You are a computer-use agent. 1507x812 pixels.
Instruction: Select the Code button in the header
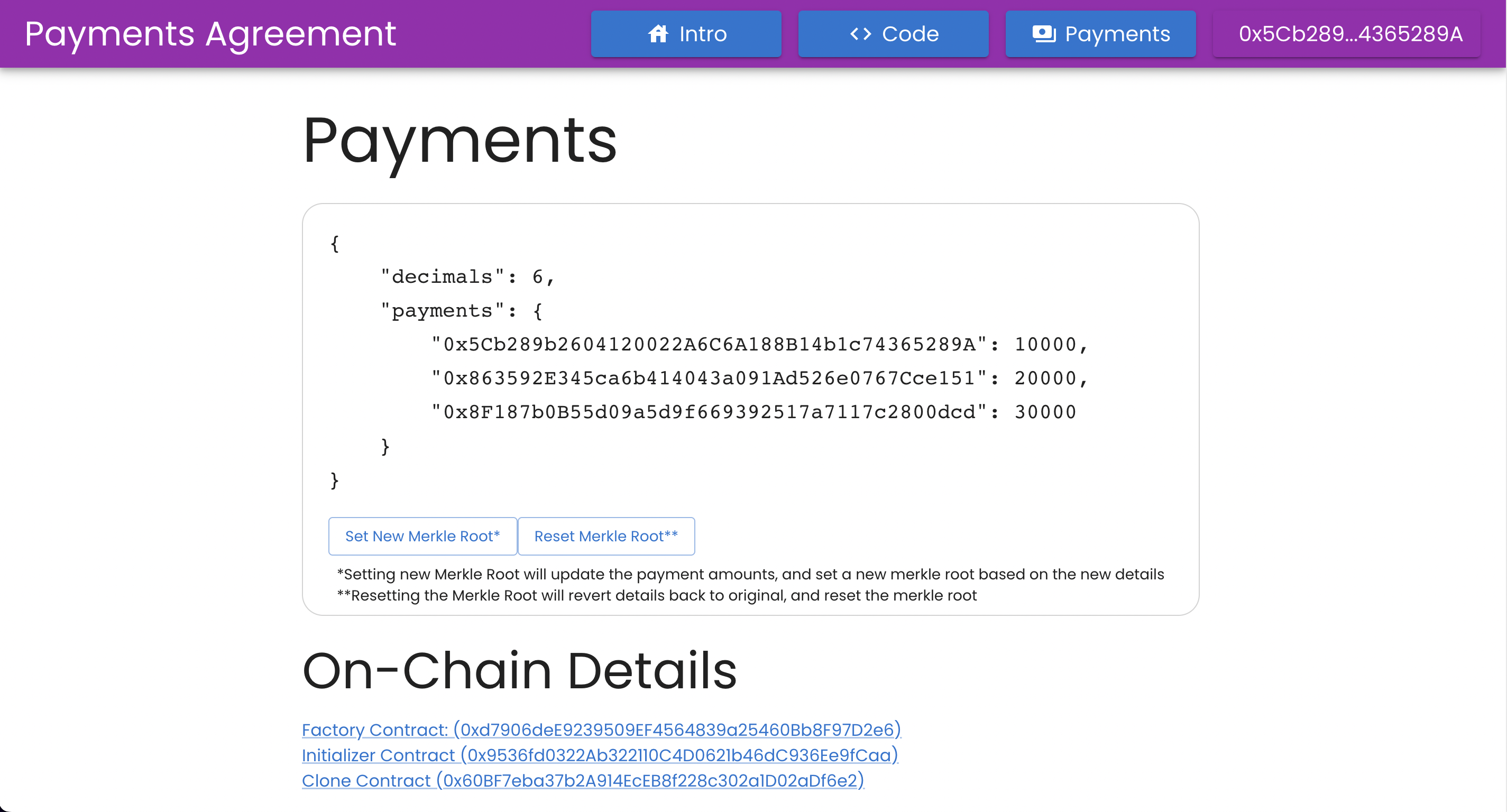(x=893, y=34)
